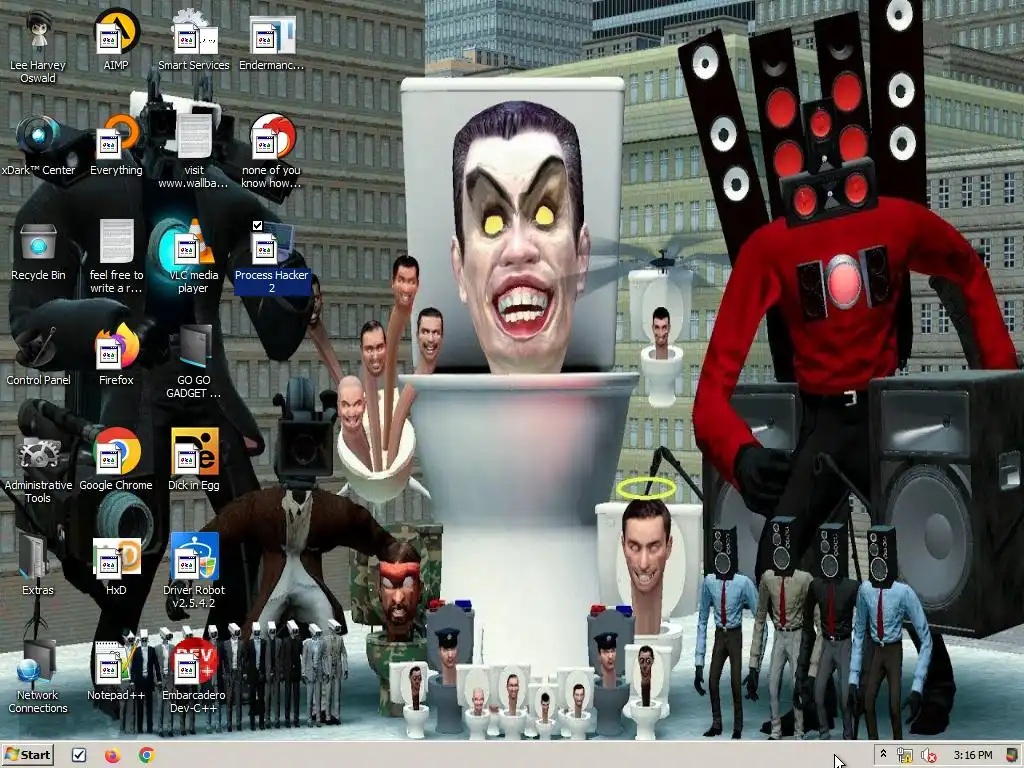
Task: Click the checkmark quick launch icon in taskbar
Action: coord(79,755)
